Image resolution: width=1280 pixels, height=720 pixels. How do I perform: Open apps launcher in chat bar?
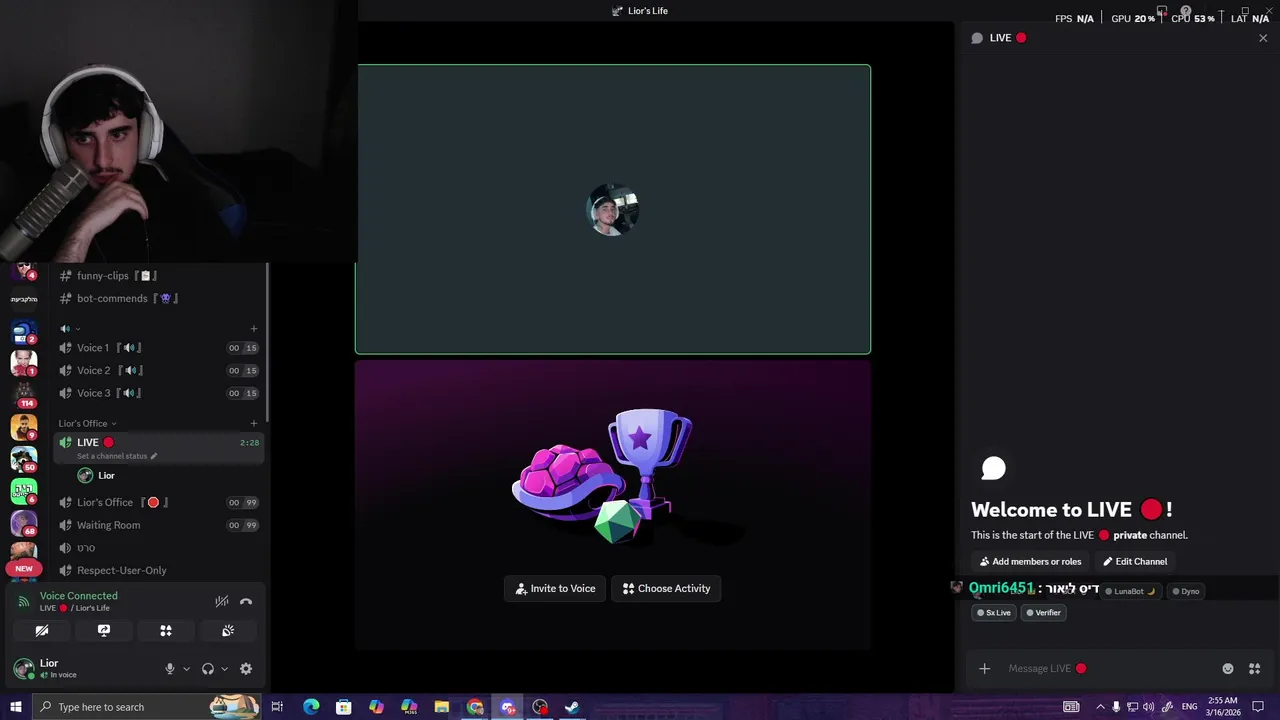[x=1254, y=669]
